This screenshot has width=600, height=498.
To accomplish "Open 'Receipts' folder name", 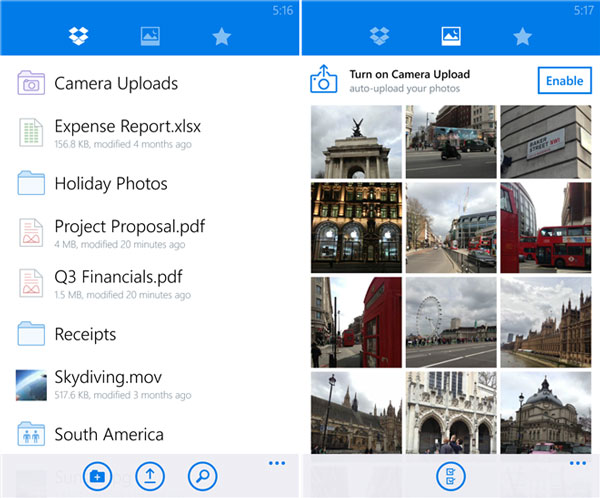I will [x=85, y=334].
